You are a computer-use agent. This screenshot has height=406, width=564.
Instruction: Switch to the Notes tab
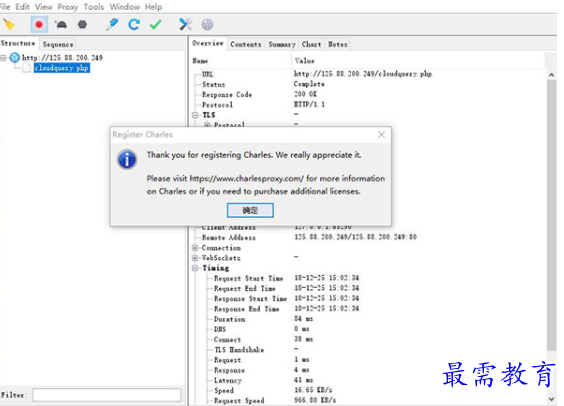pyautogui.click(x=337, y=44)
